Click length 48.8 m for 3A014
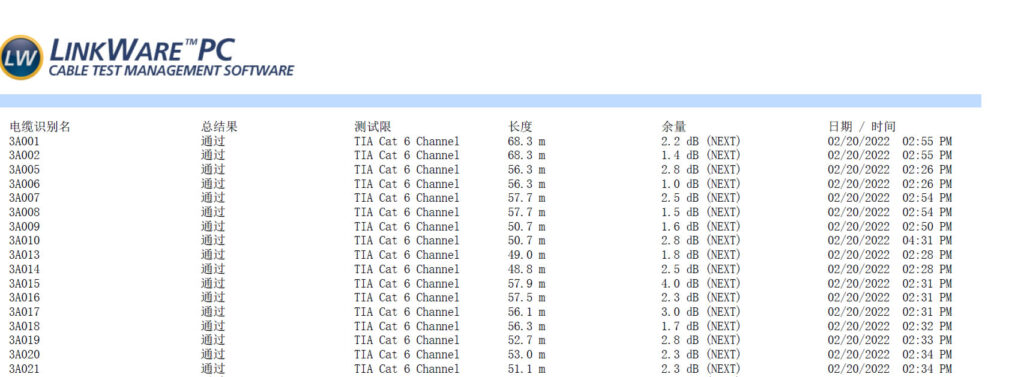This screenshot has width=1024, height=377. pyautogui.click(x=527, y=269)
